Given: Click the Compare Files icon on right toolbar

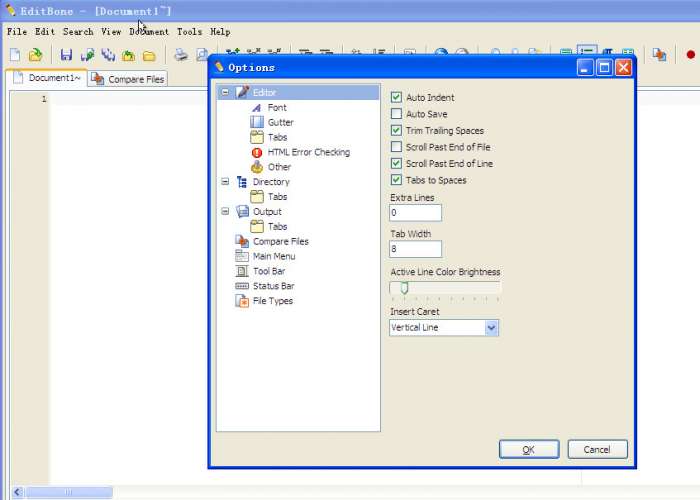Looking at the screenshot, I should (659, 54).
